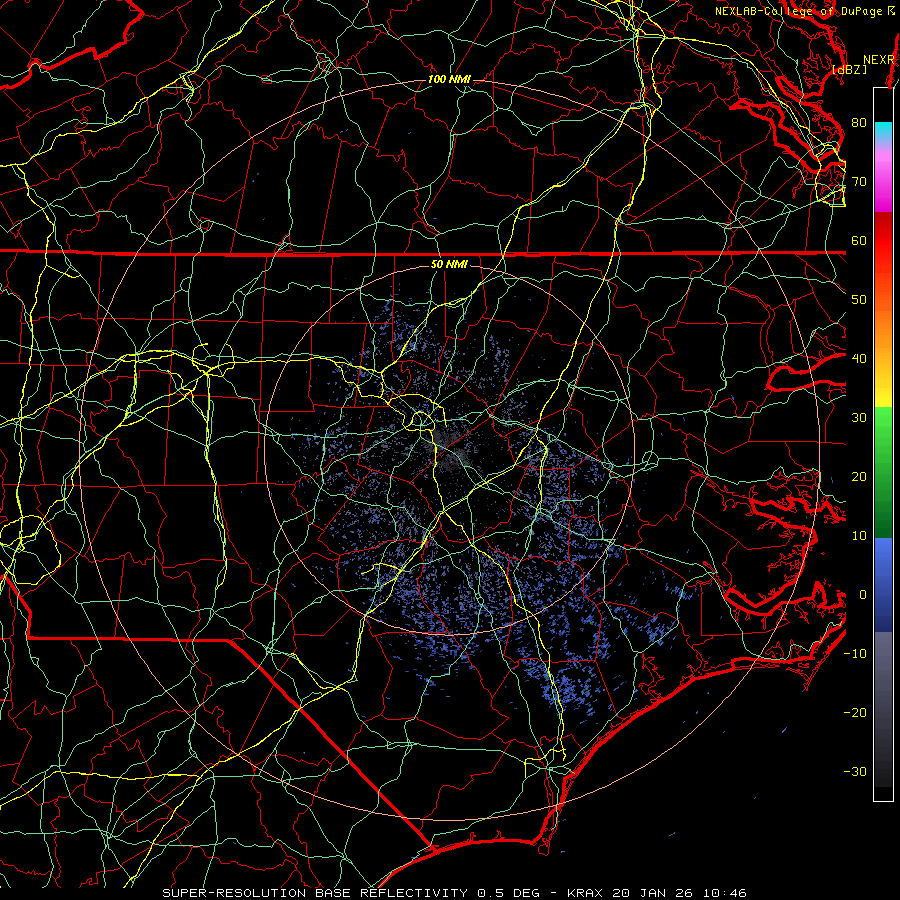Click the "50 NMI" range ring label
Image resolution: width=900 pixels, height=900 pixels.
pos(449,264)
